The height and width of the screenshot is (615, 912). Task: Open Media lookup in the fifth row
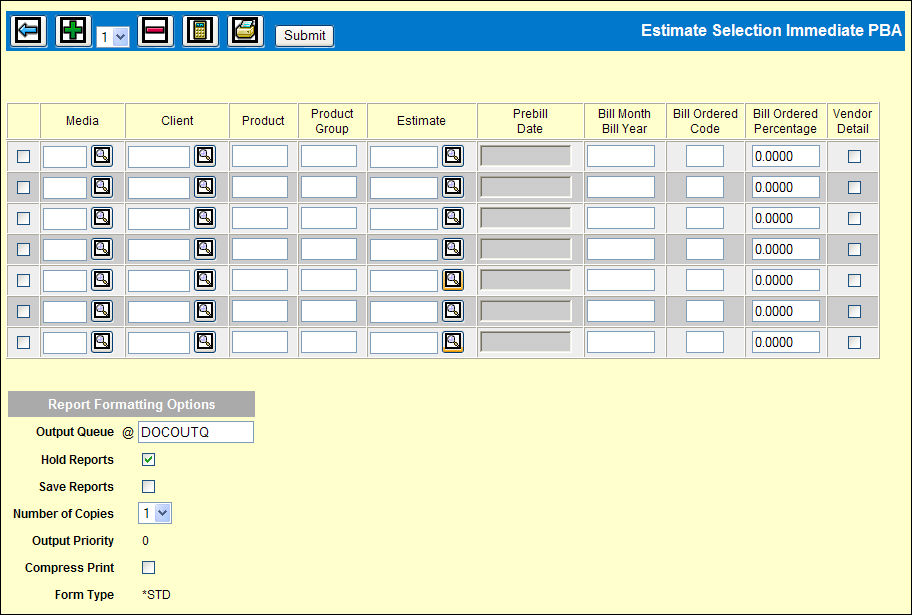click(x=102, y=280)
